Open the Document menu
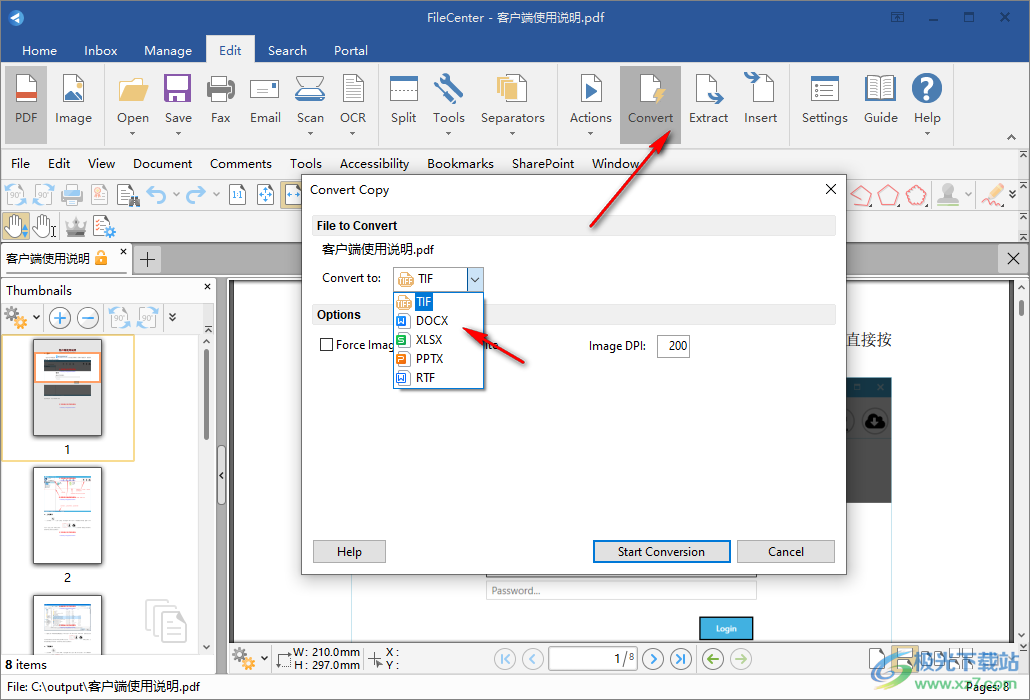 pyautogui.click(x=162, y=164)
